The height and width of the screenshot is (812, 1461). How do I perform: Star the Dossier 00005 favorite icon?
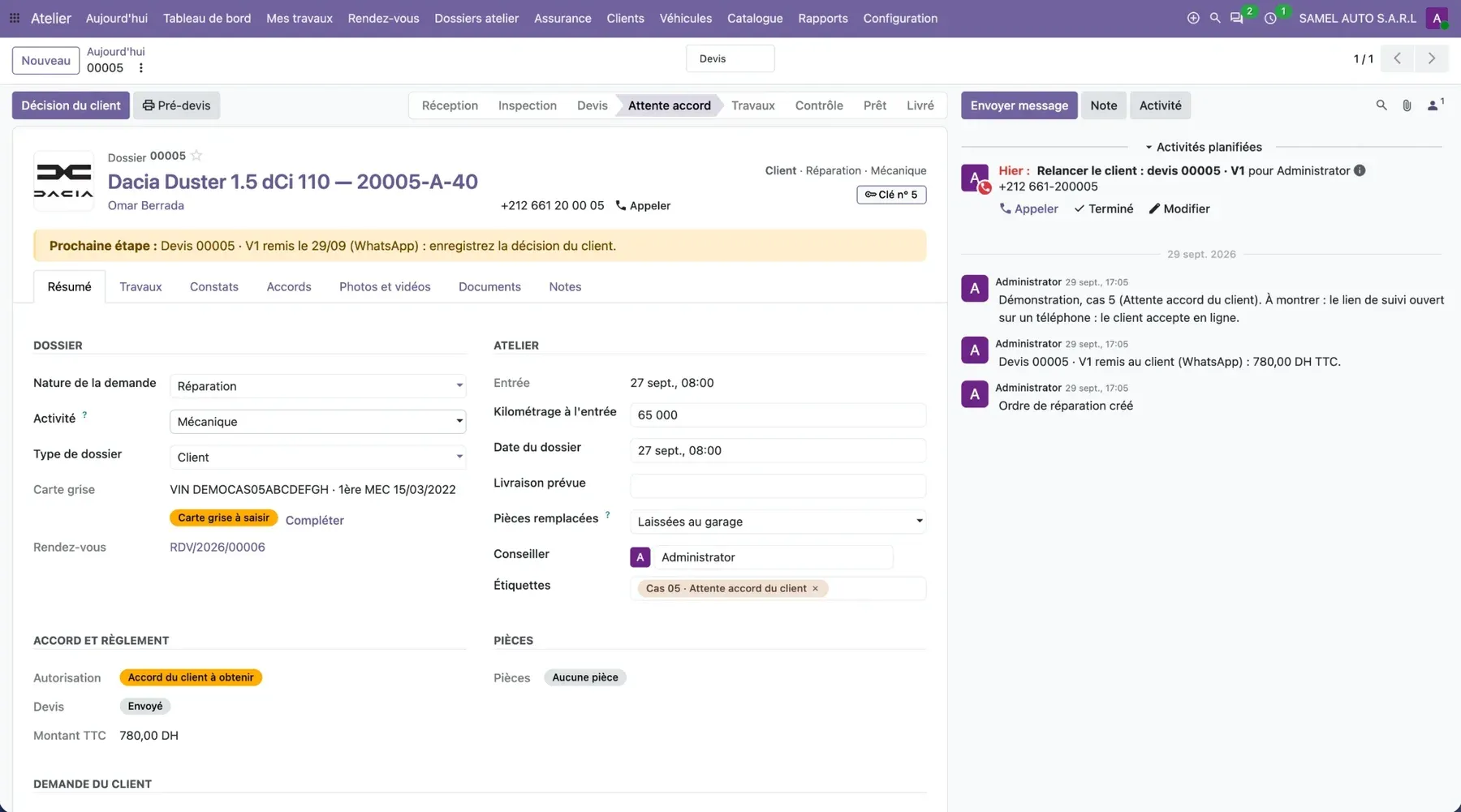click(x=196, y=155)
